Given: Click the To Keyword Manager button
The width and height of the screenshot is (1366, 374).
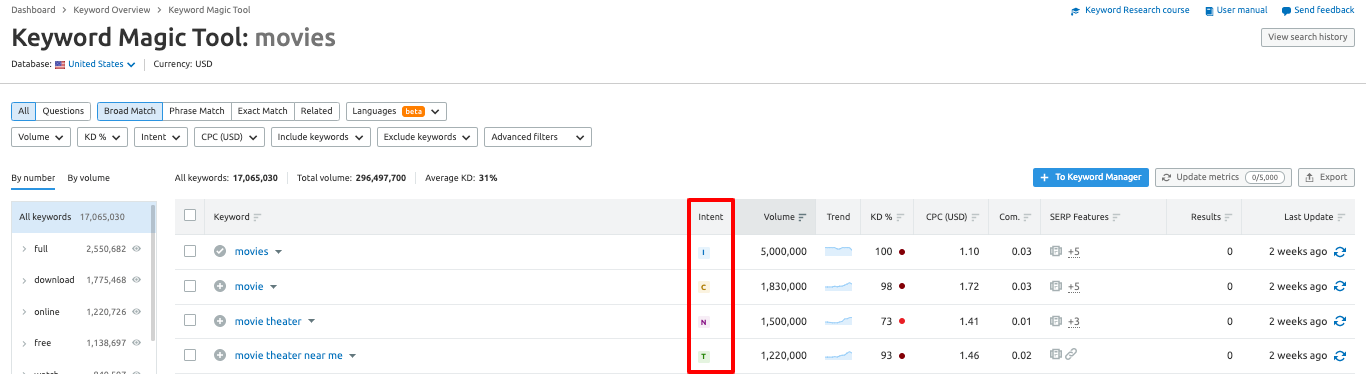Looking at the screenshot, I should [x=1091, y=177].
